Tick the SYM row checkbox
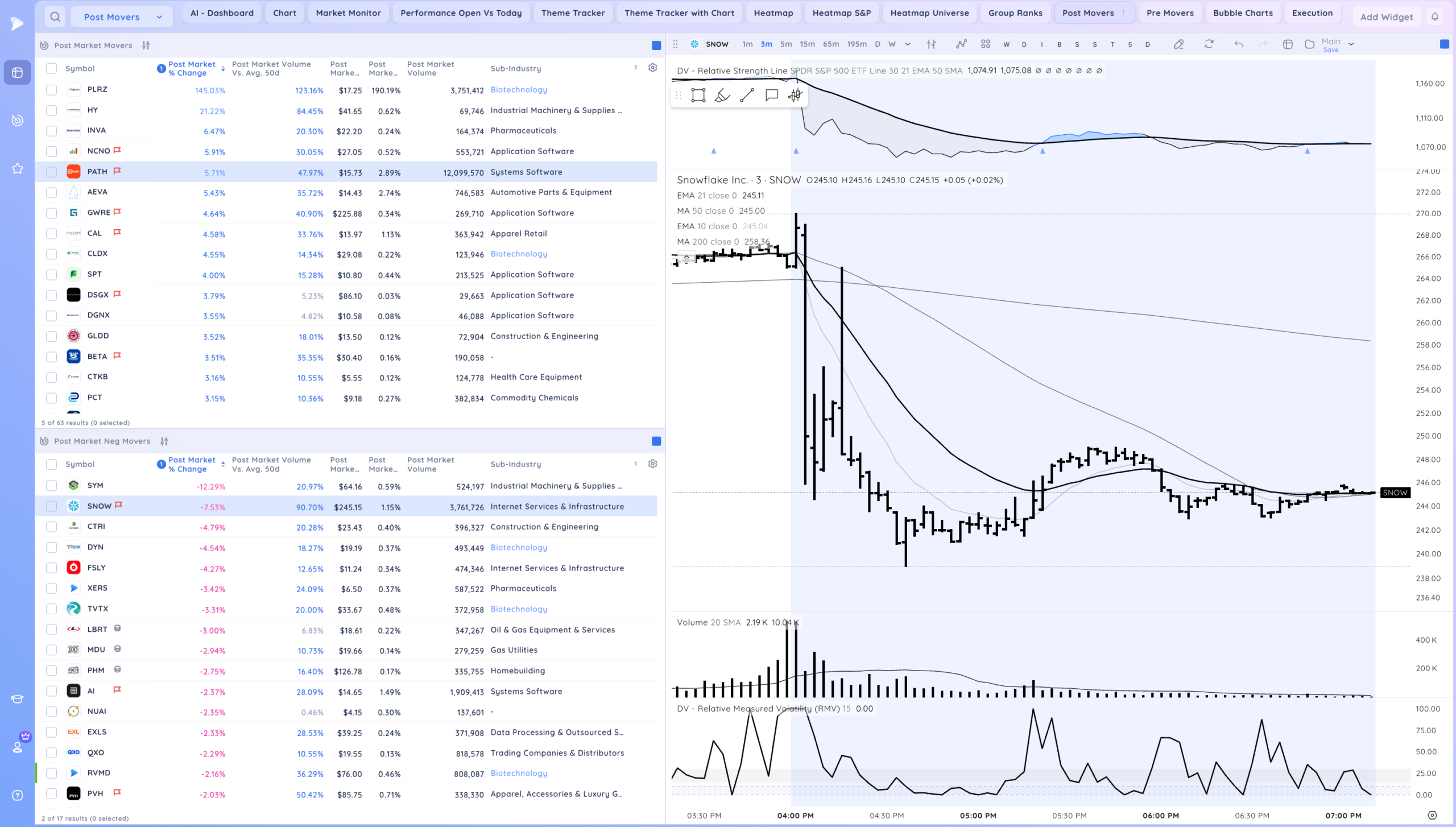This screenshot has width=1456, height=827. [x=52, y=486]
